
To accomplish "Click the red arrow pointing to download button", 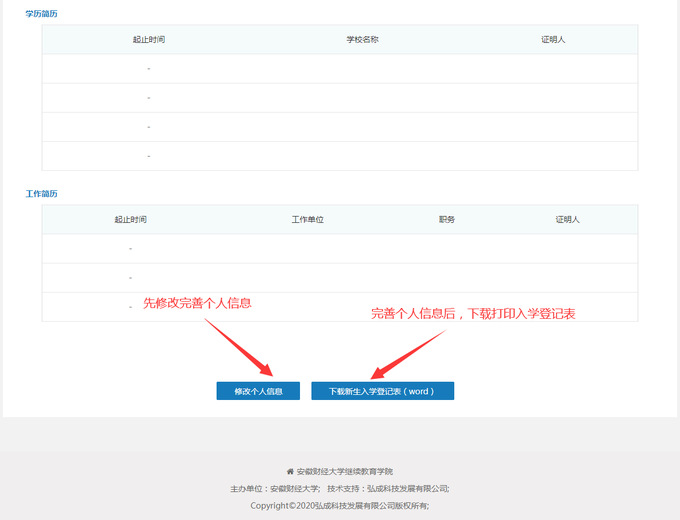I will 408,351.
